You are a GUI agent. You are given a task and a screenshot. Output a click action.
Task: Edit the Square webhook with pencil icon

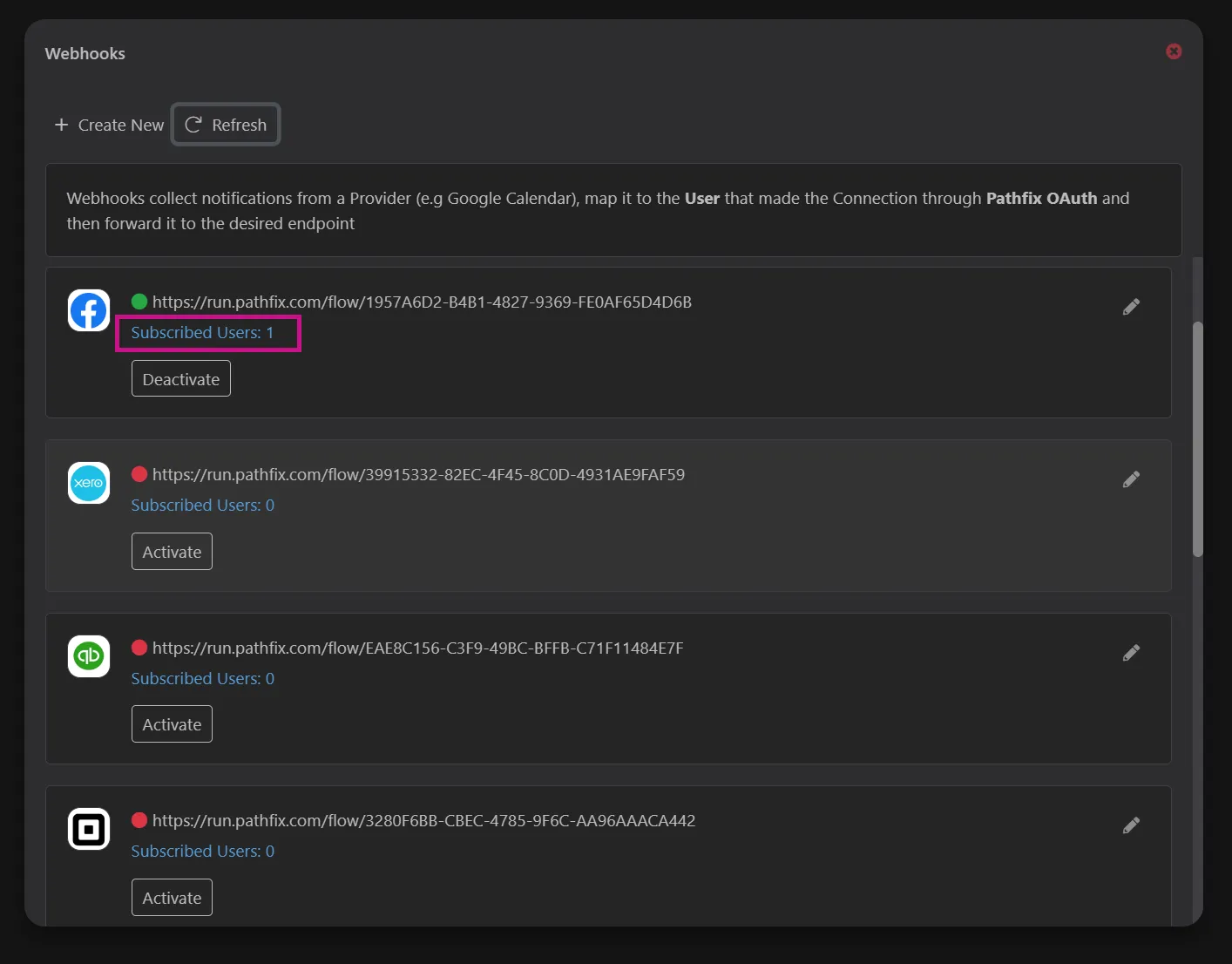[x=1131, y=825]
